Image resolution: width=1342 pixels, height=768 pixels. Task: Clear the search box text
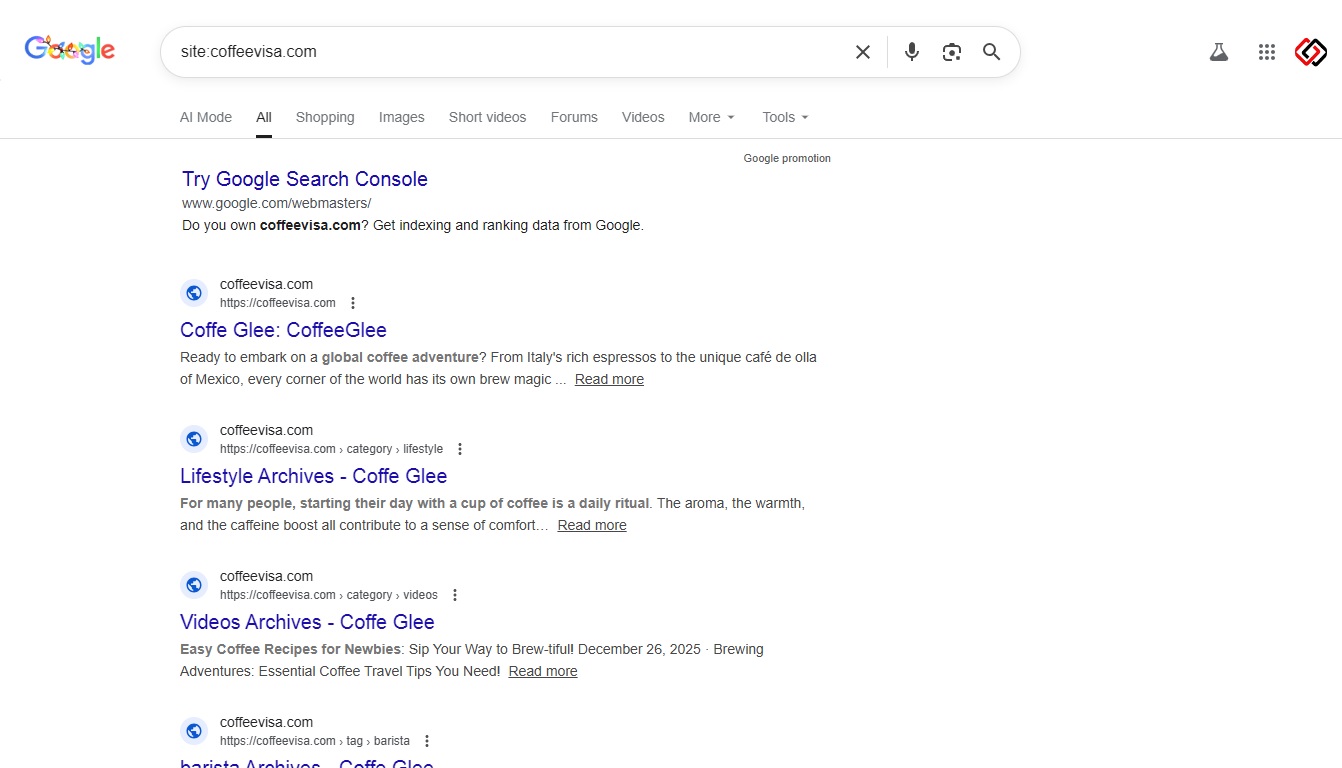pyautogui.click(x=862, y=52)
